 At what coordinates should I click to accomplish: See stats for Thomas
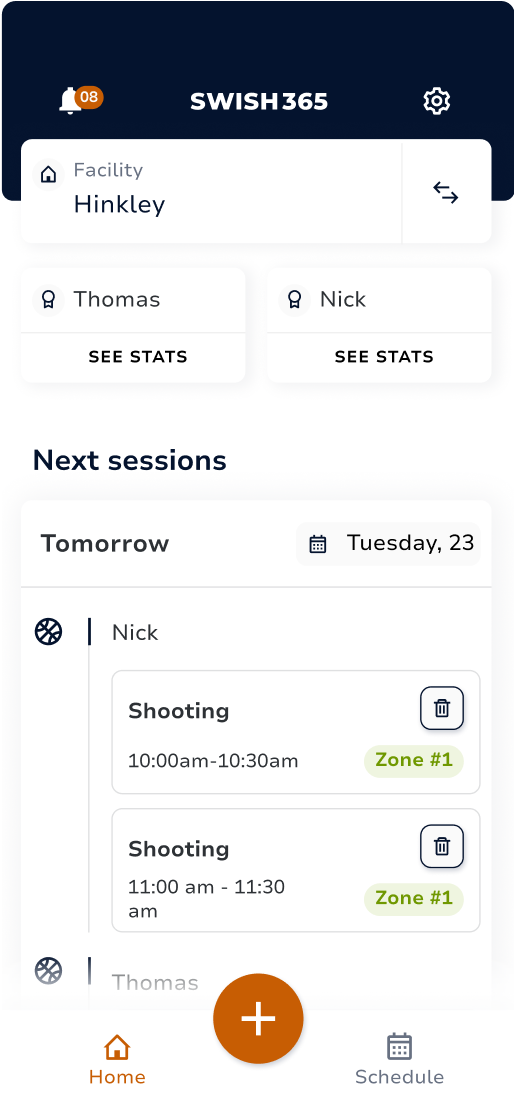(x=138, y=357)
